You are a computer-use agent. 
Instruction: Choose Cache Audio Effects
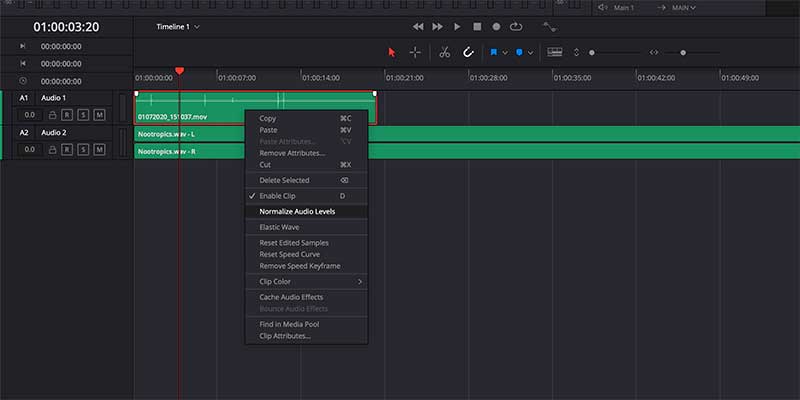click(306, 297)
